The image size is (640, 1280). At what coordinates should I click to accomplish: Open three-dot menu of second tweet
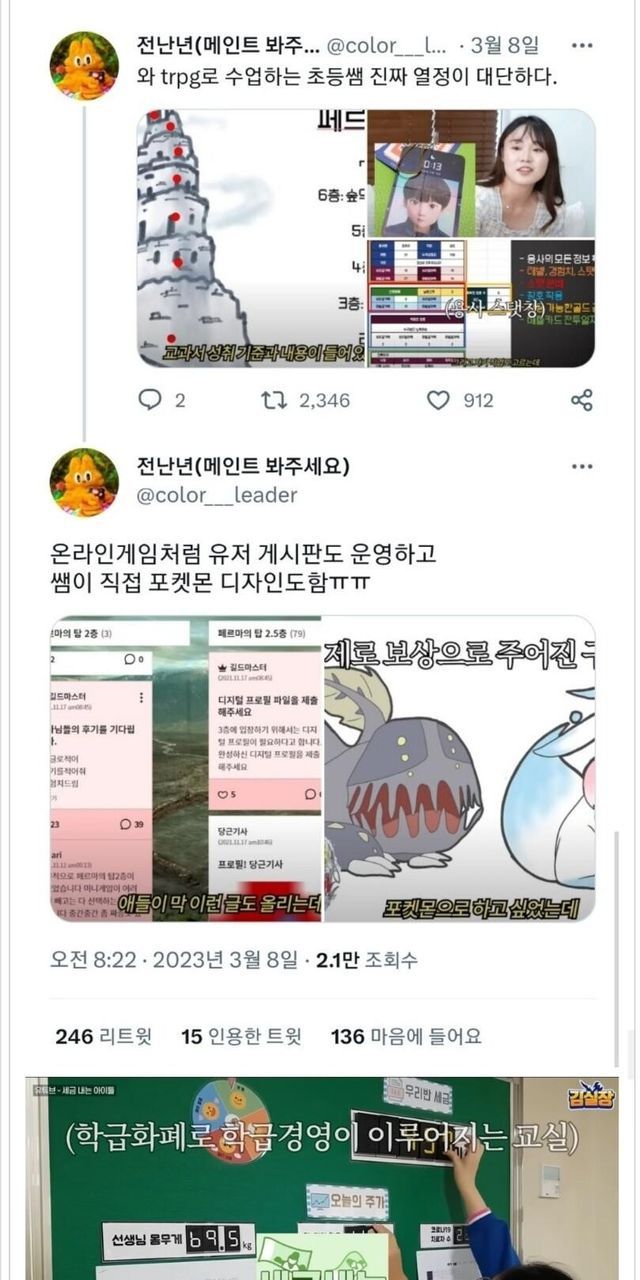pyautogui.click(x=582, y=467)
